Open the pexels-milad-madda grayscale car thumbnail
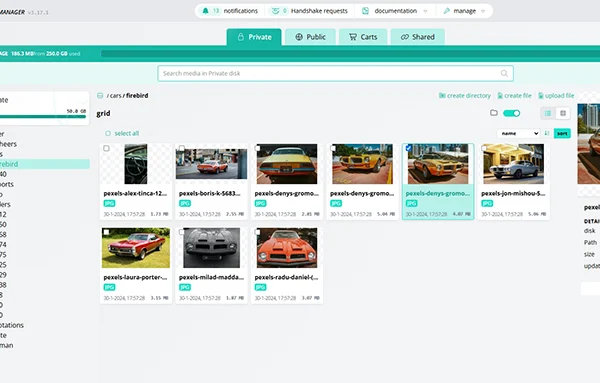600x383 pixels. pyautogui.click(x=212, y=248)
